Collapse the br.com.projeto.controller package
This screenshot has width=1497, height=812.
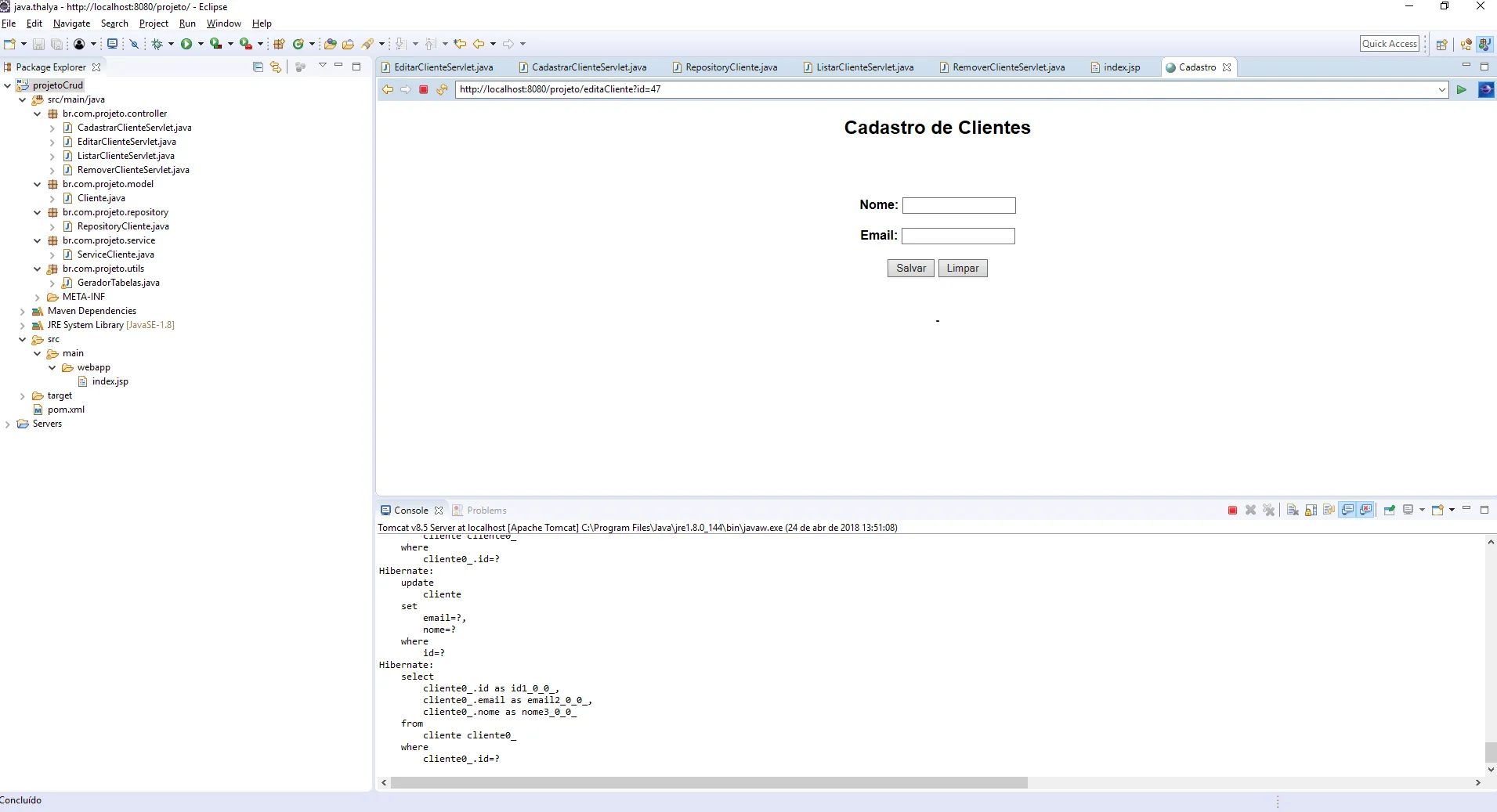[37, 114]
